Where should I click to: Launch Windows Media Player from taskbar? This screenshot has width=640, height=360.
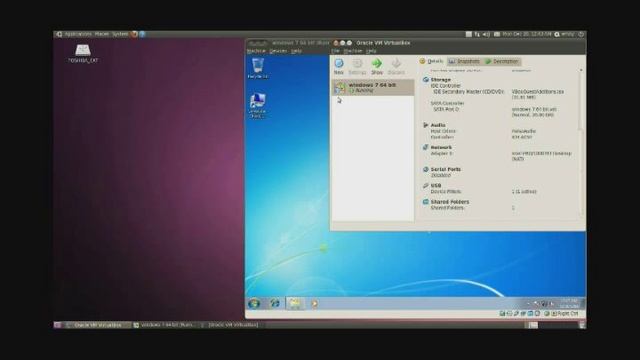(315, 303)
